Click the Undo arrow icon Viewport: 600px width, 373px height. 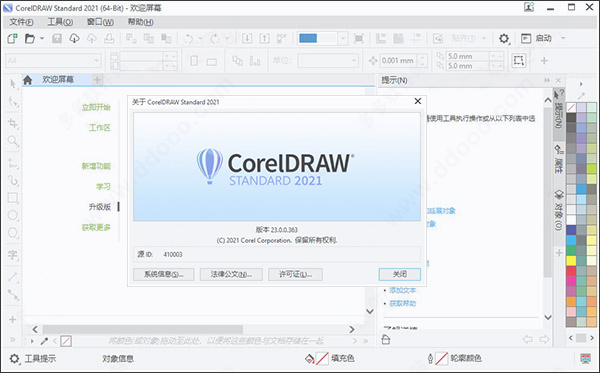pos(188,38)
